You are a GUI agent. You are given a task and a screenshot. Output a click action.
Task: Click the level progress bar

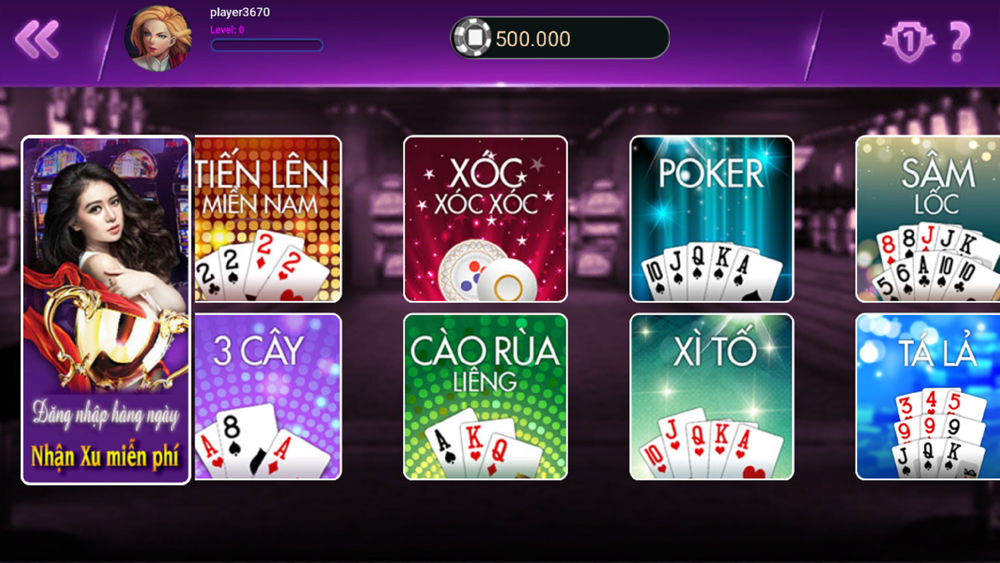[267, 45]
